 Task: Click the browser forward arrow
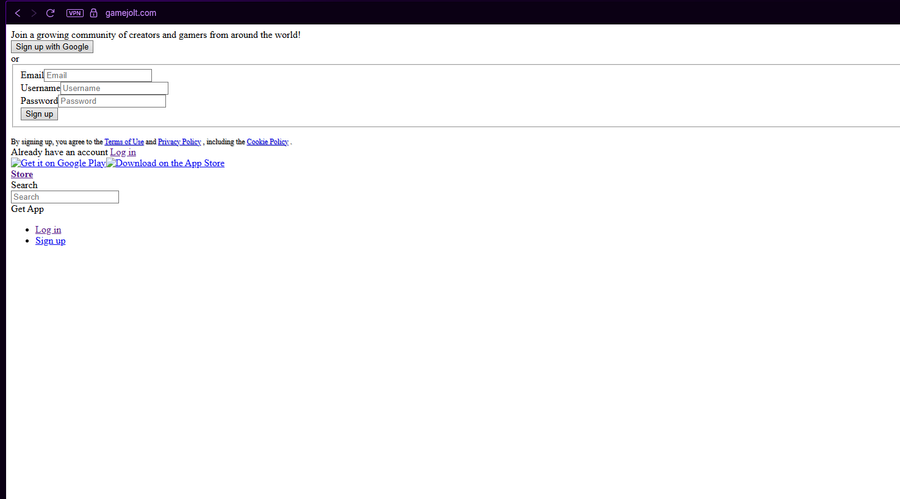(33, 13)
